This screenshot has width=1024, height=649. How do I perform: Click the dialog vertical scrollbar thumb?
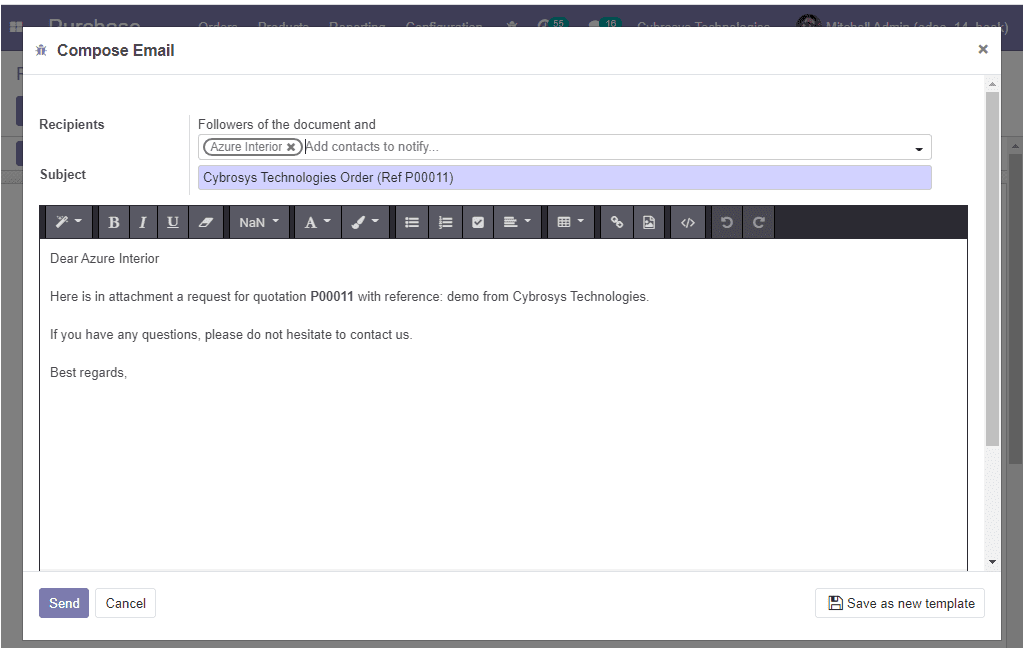(x=992, y=269)
